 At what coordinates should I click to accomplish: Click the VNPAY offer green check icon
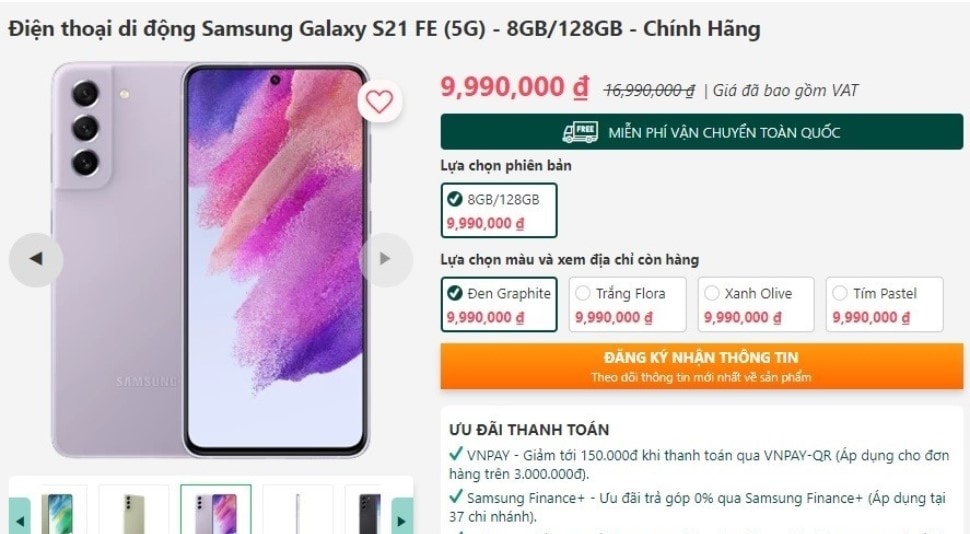pyautogui.click(x=456, y=454)
